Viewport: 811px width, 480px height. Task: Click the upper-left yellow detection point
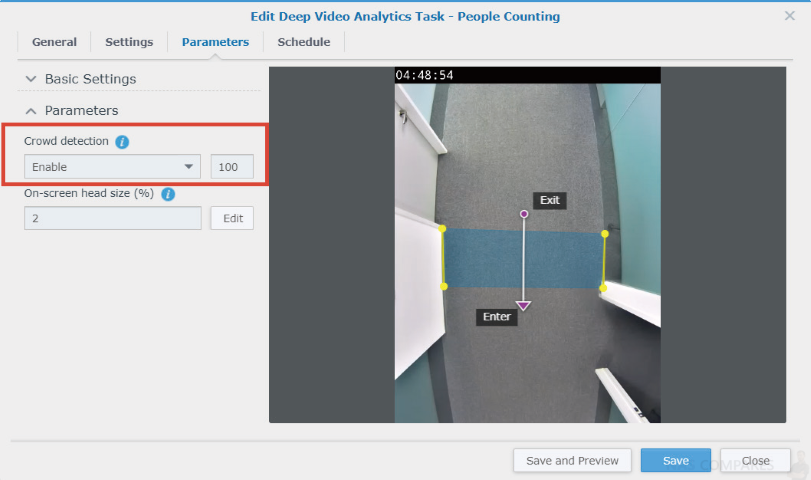click(442, 229)
